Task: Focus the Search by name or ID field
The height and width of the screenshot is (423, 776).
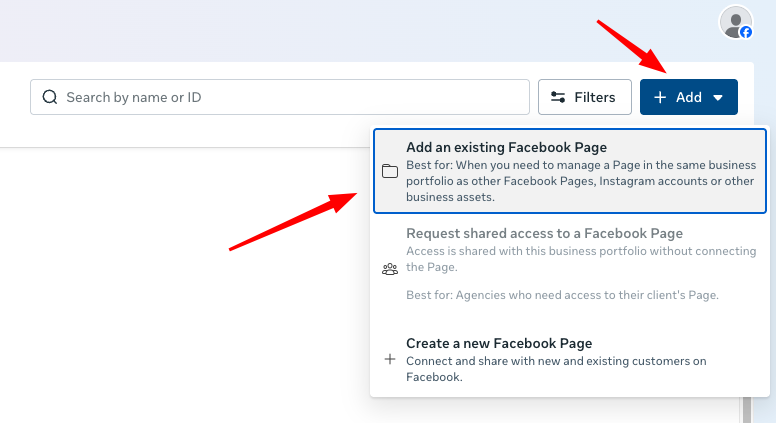Action: pos(280,97)
